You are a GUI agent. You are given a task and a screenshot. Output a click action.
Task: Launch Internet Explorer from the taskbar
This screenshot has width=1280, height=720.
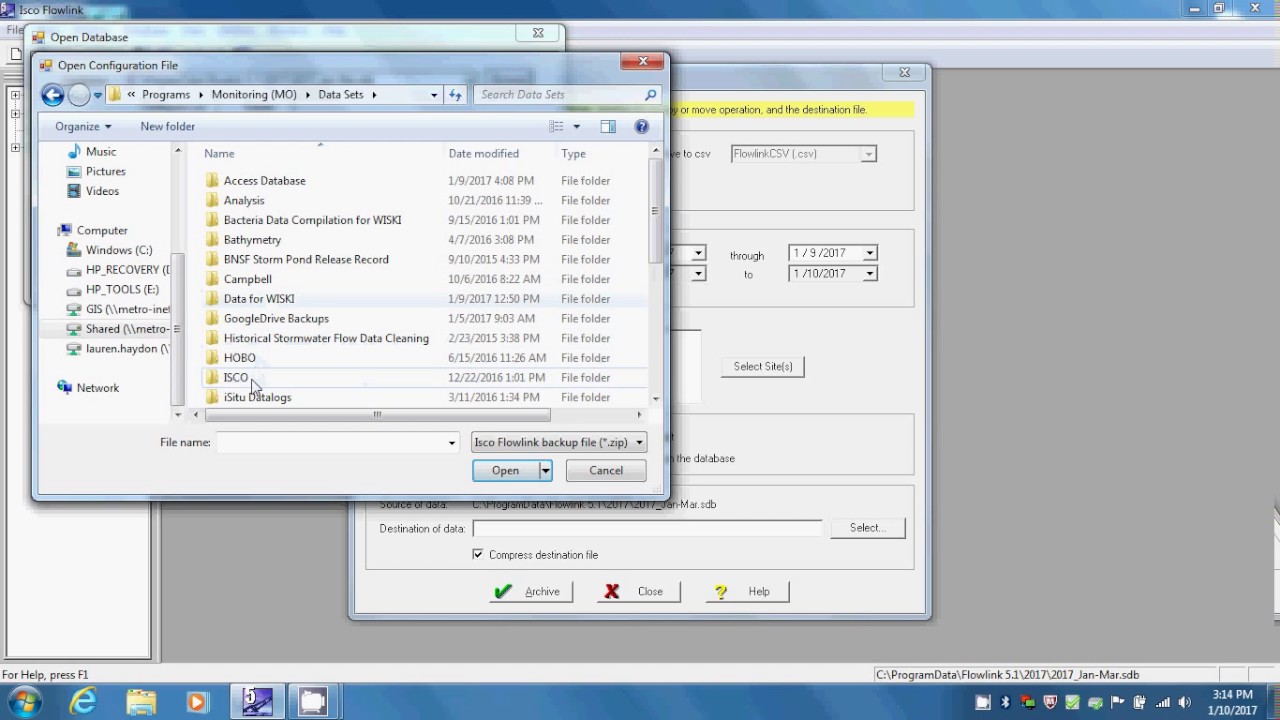click(x=83, y=702)
